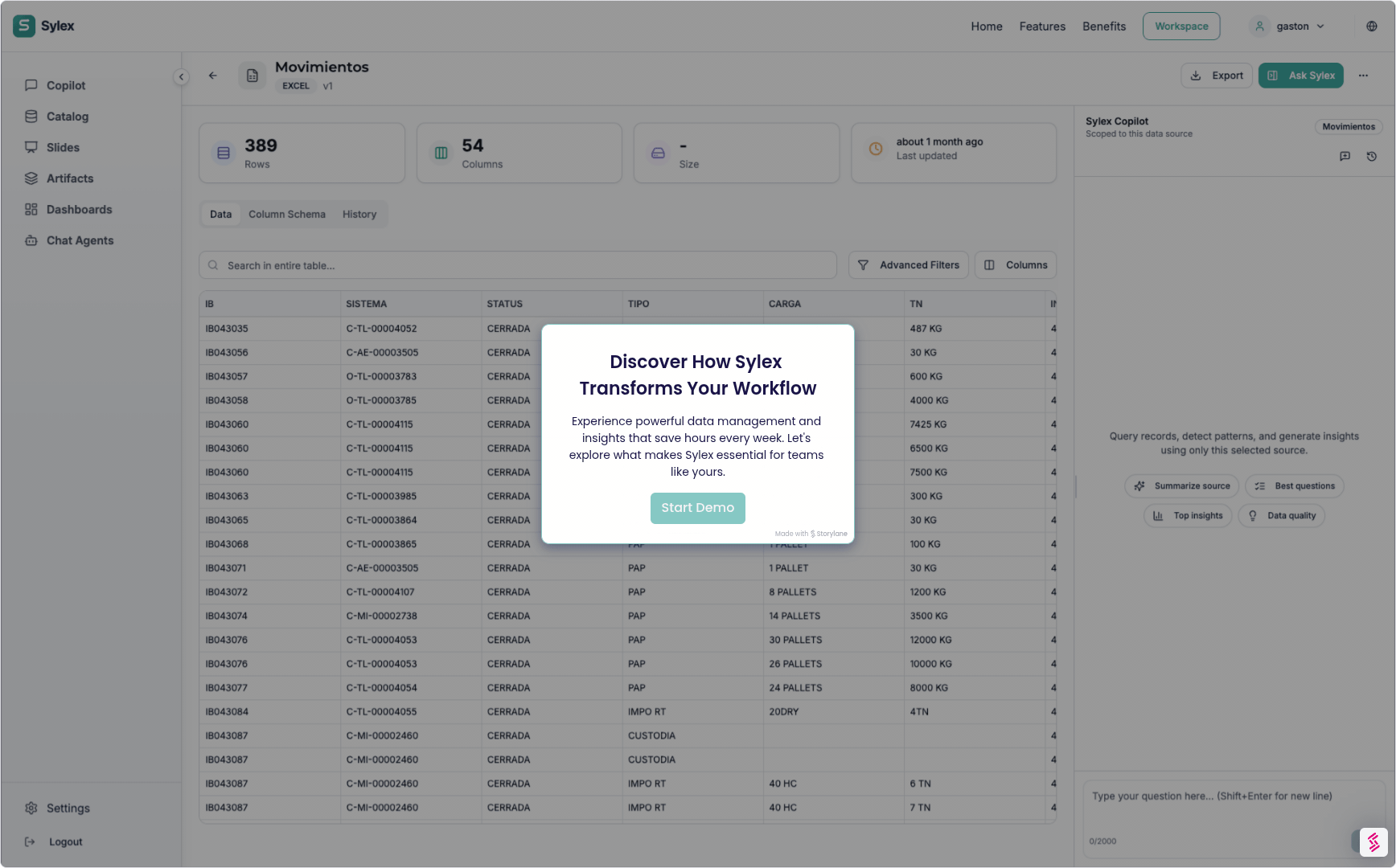Open the gaston user dropdown

[x=1287, y=26]
